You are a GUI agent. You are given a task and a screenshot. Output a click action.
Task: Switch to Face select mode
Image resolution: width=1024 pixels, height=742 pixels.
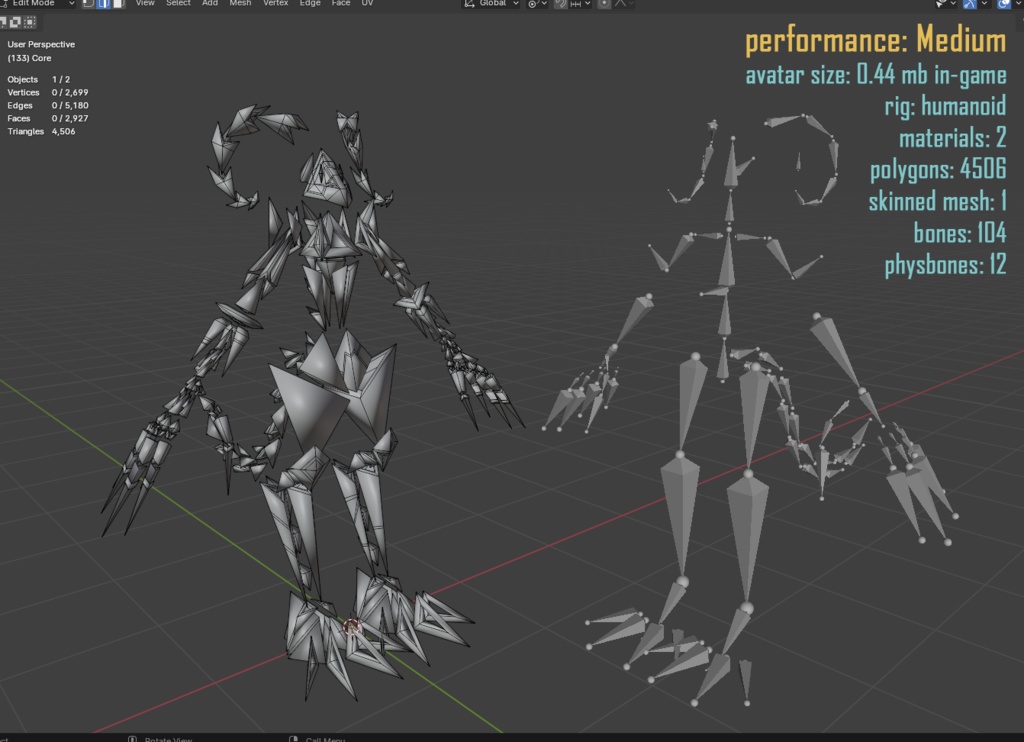[x=118, y=4]
